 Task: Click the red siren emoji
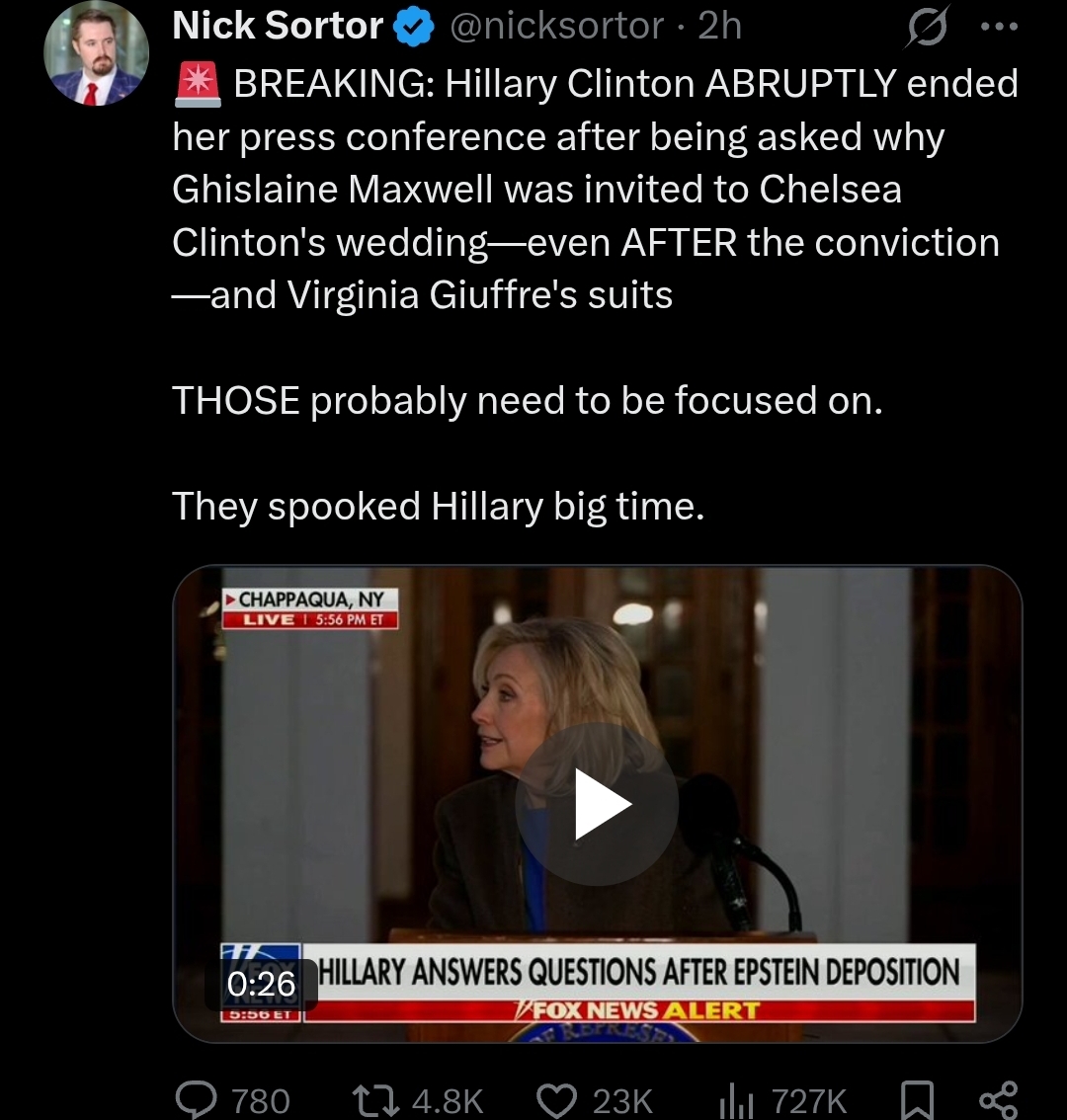tap(198, 84)
